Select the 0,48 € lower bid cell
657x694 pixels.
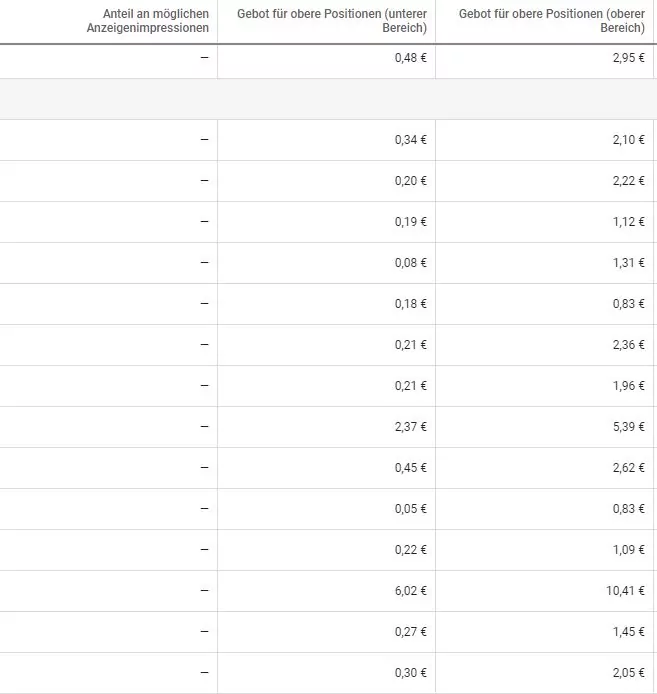pos(326,58)
